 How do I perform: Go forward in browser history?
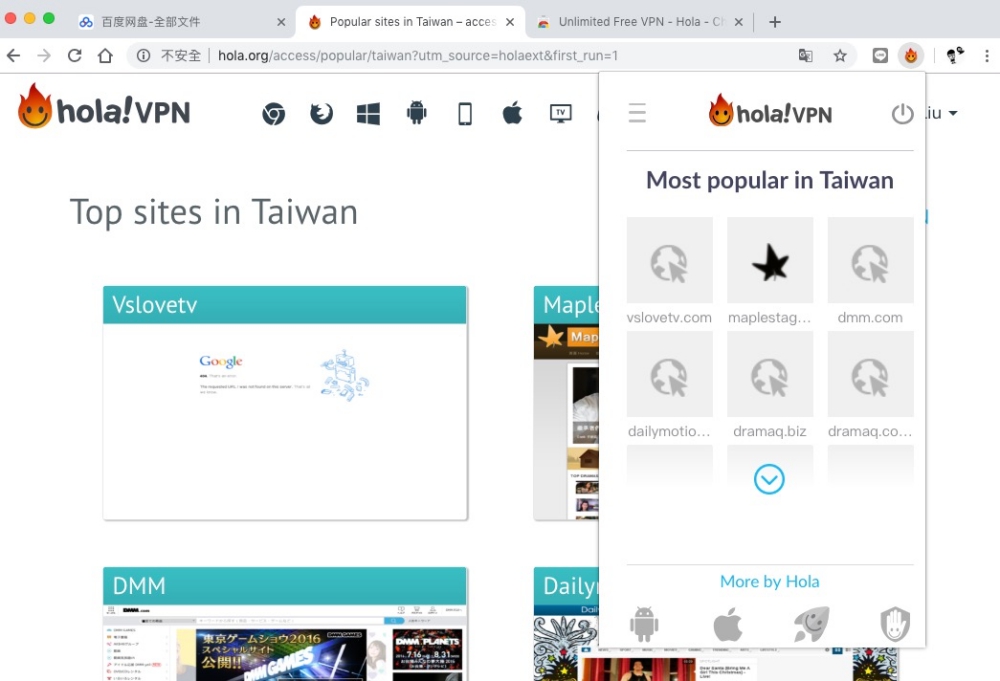click(x=43, y=55)
